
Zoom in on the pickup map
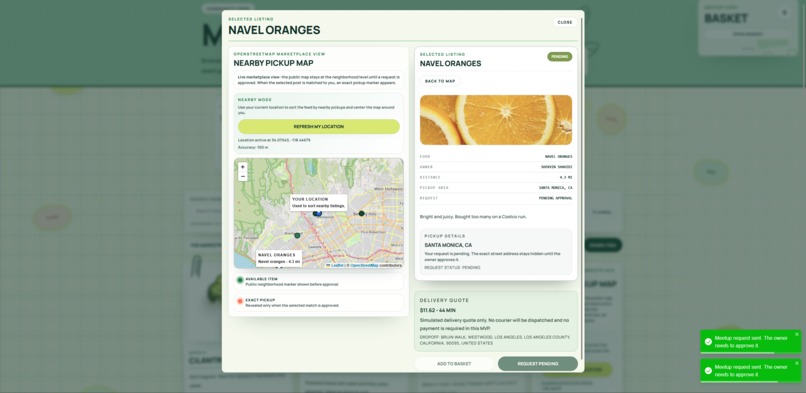pyautogui.click(x=243, y=167)
